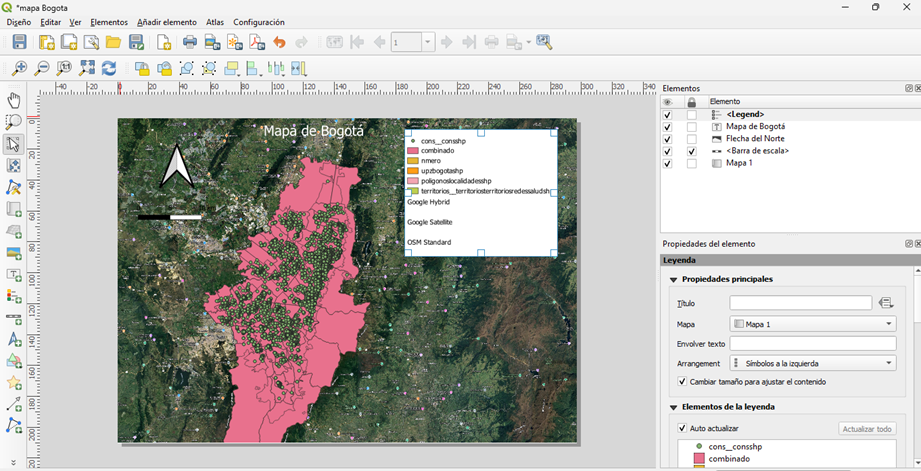Add a shape item
921x471 pixels.
tap(13, 361)
